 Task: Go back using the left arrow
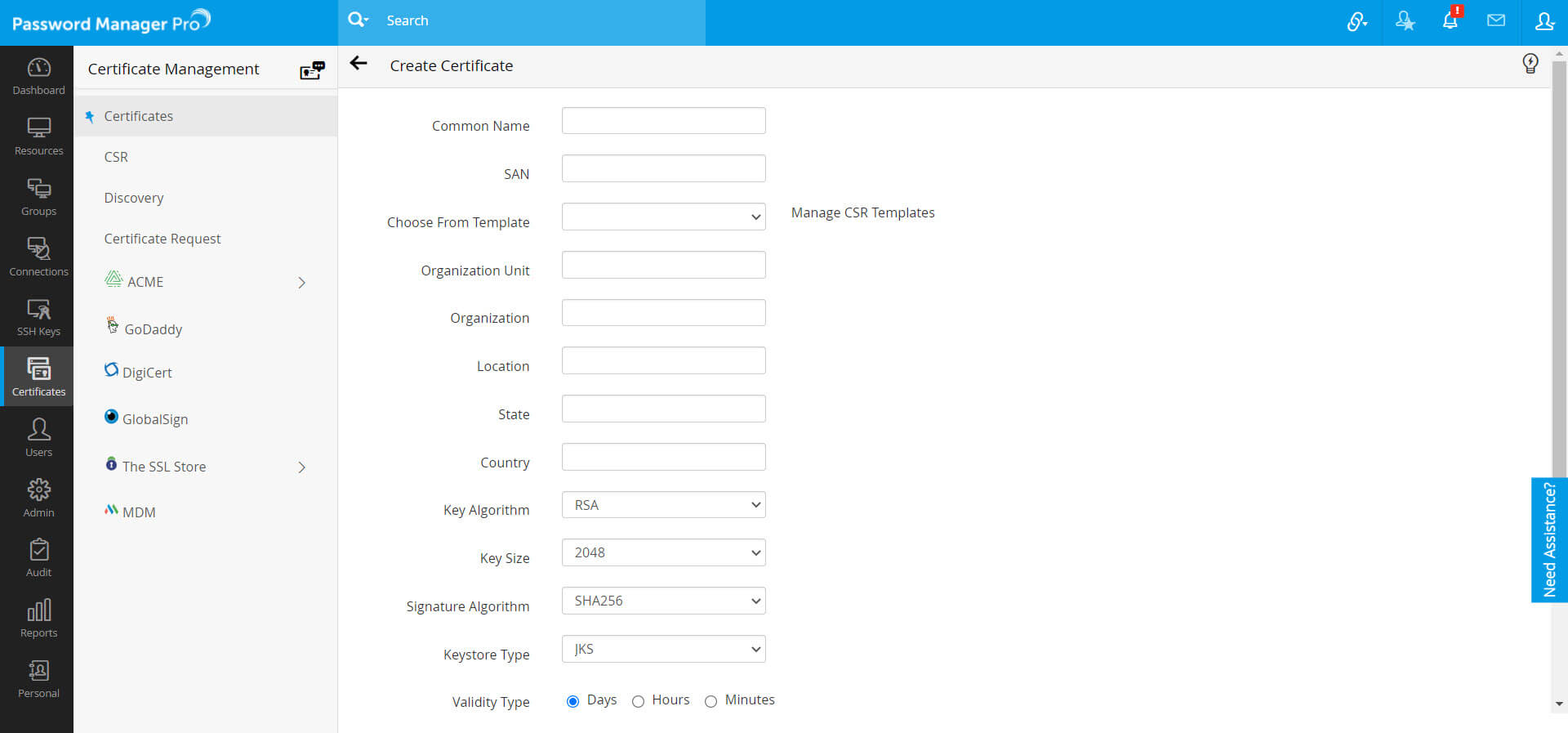(x=359, y=63)
